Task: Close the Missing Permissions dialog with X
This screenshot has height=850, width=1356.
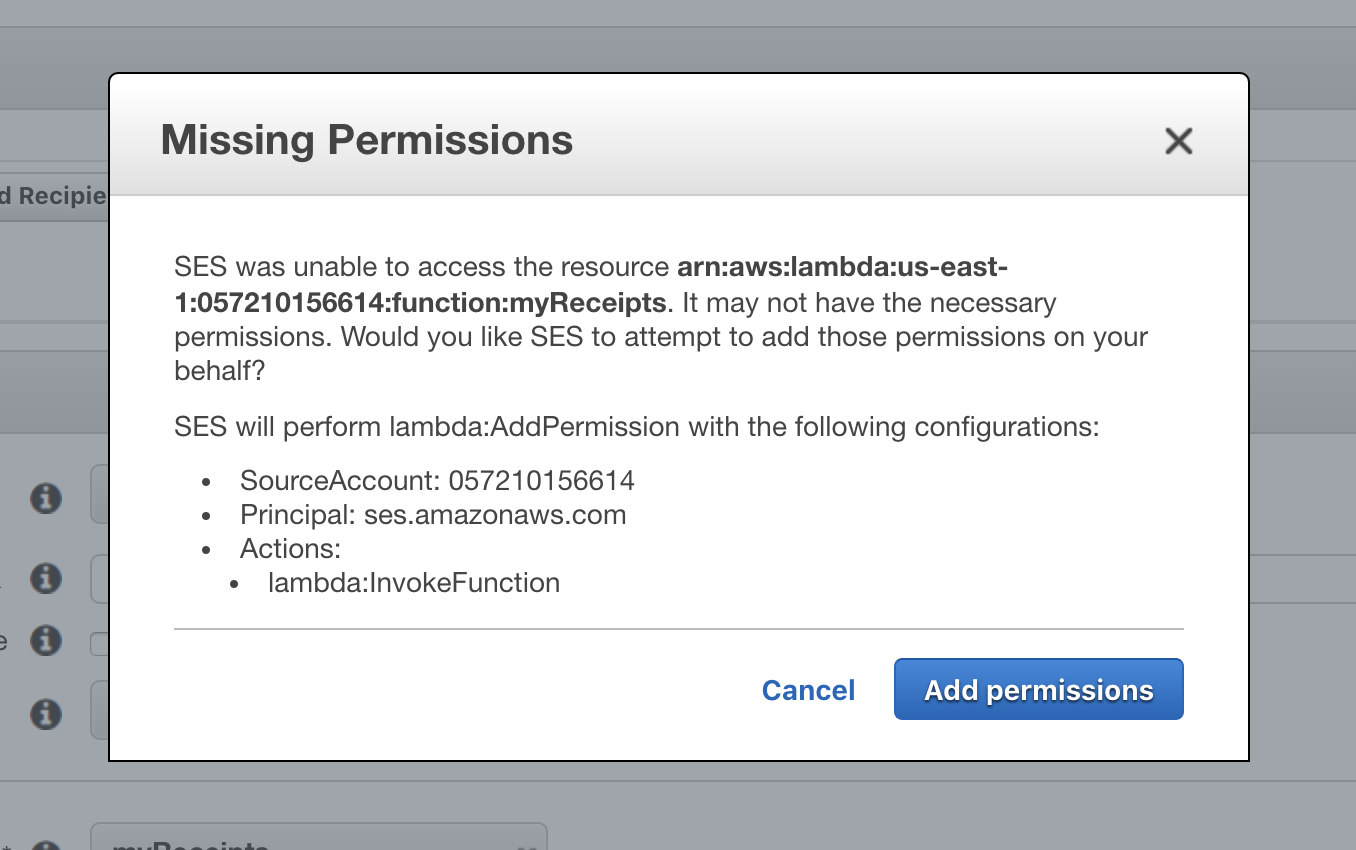Action: coord(1179,141)
